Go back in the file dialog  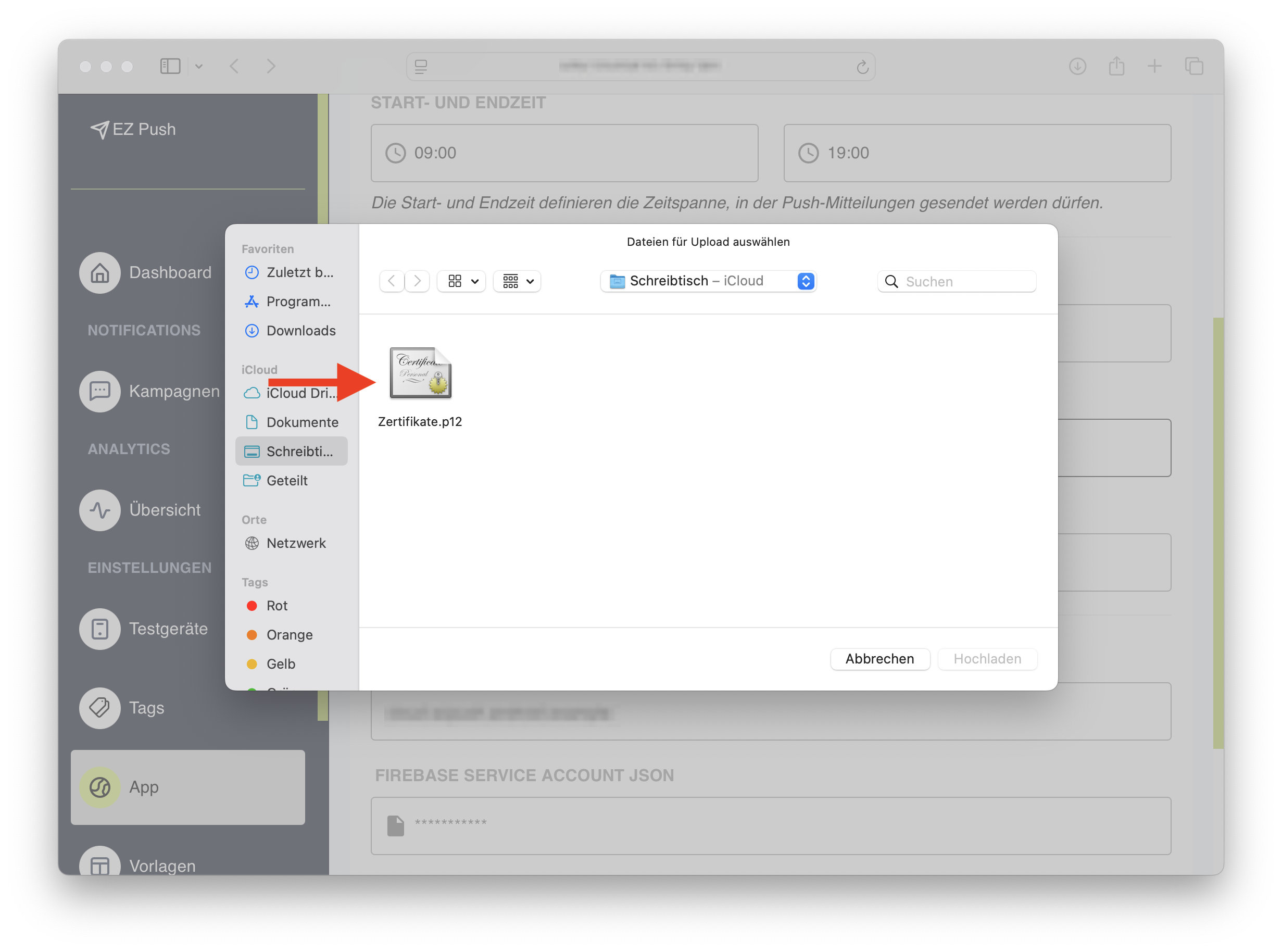(x=392, y=281)
